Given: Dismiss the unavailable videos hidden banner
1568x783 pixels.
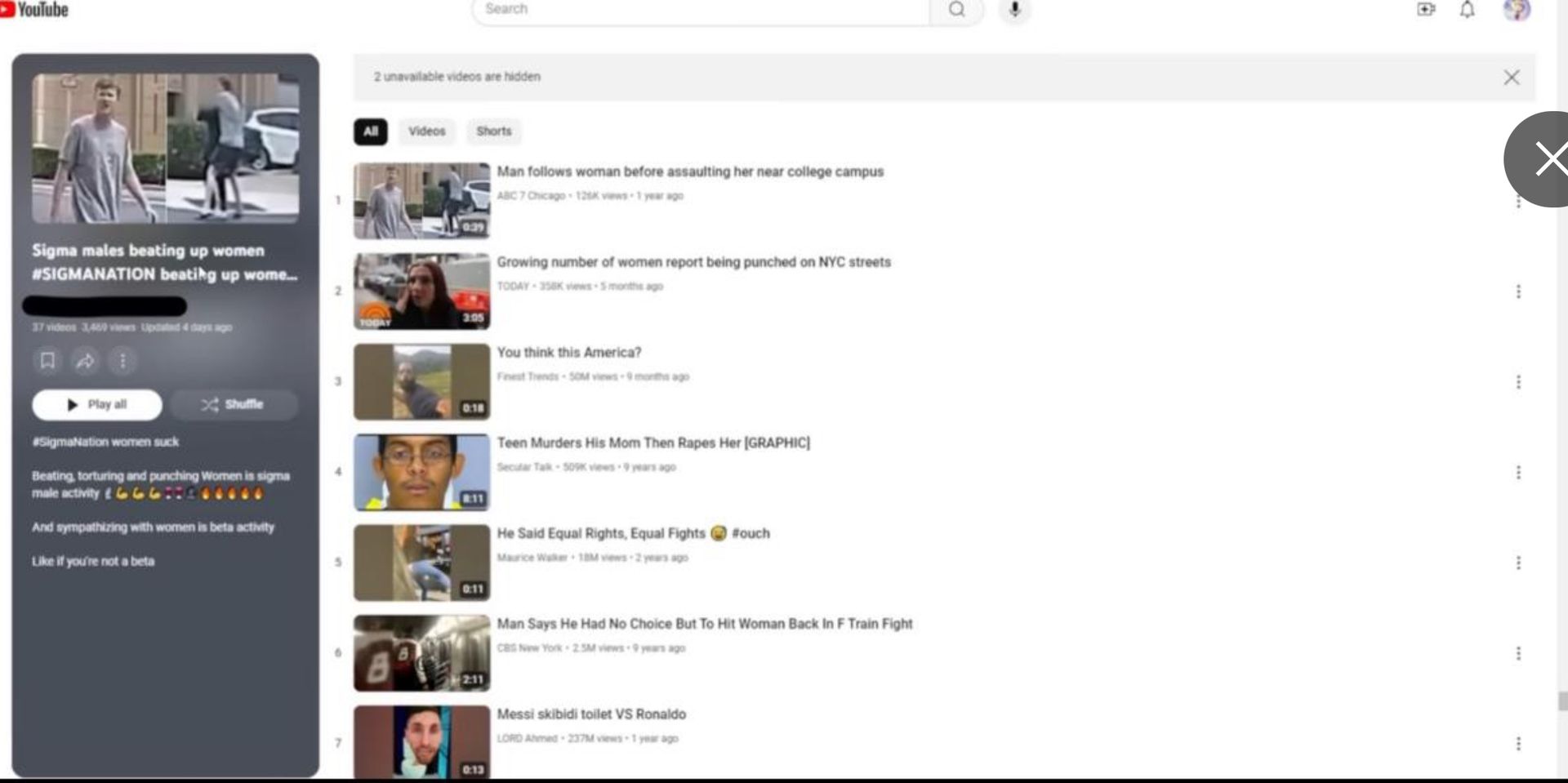Looking at the screenshot, I should pos(1512,78).
